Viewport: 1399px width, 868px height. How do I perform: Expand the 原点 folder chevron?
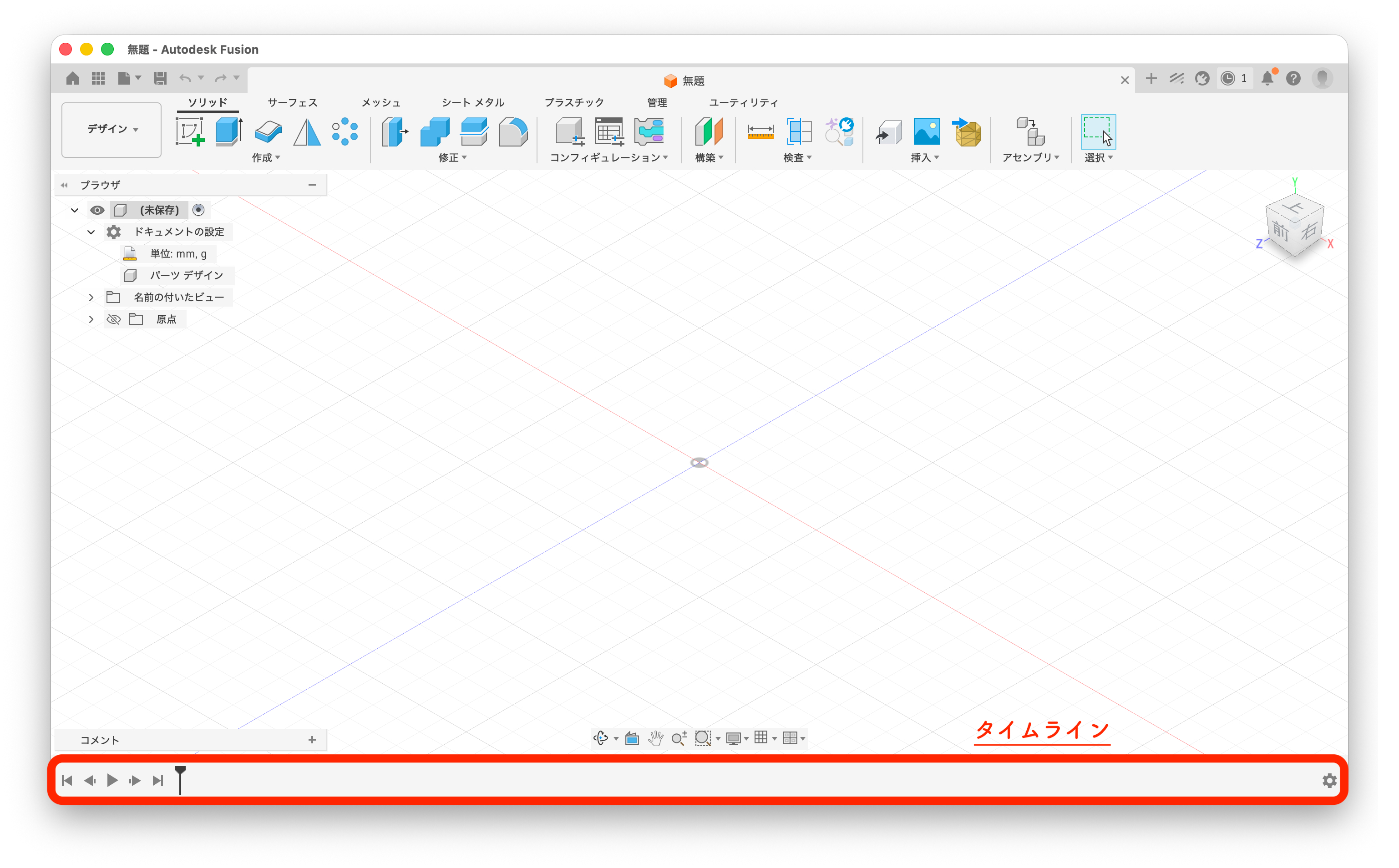[91, 319]
